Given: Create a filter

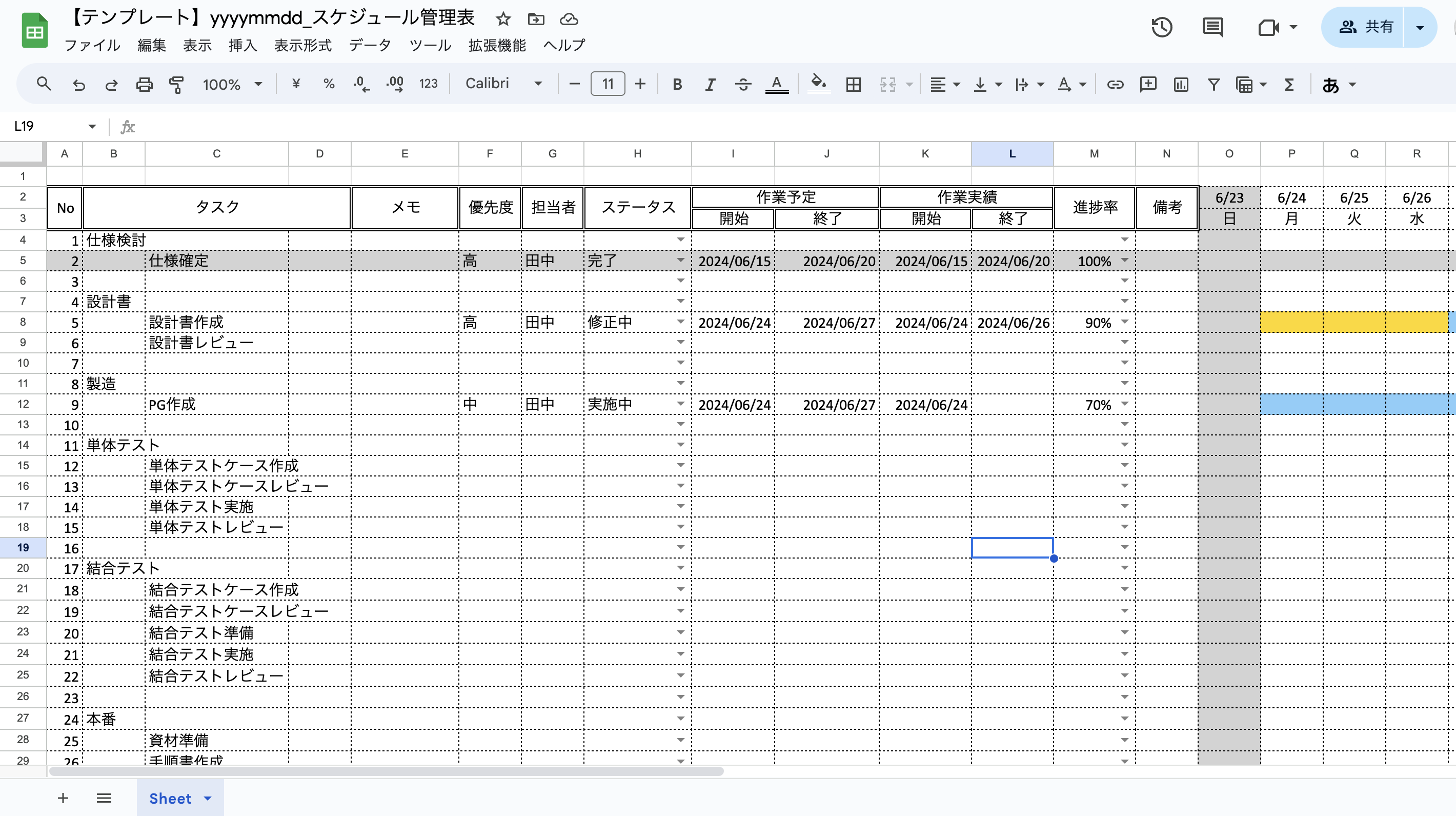Looking at the screenshot, I should click(1214, 84).
